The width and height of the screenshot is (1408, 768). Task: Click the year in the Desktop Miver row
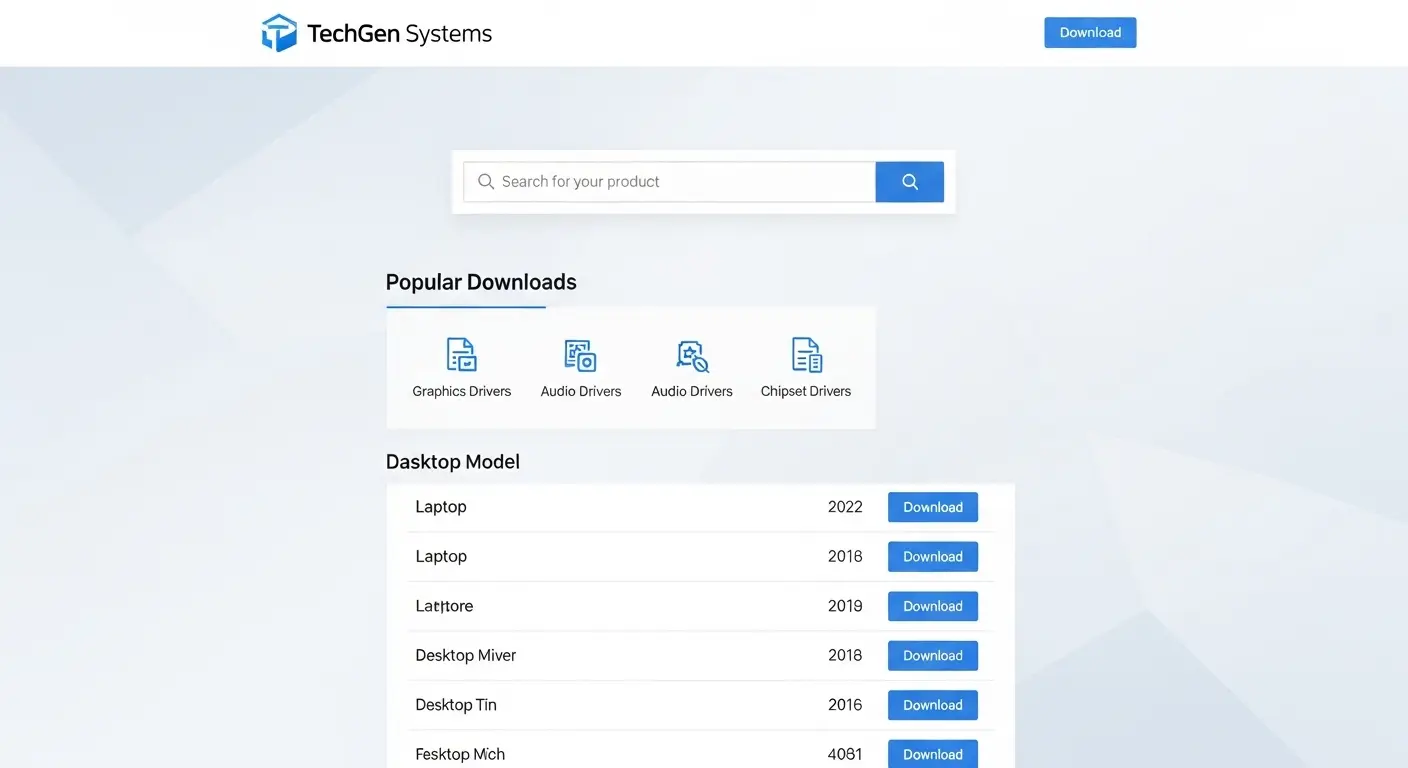pyautogui.click(x=845, y=656)
